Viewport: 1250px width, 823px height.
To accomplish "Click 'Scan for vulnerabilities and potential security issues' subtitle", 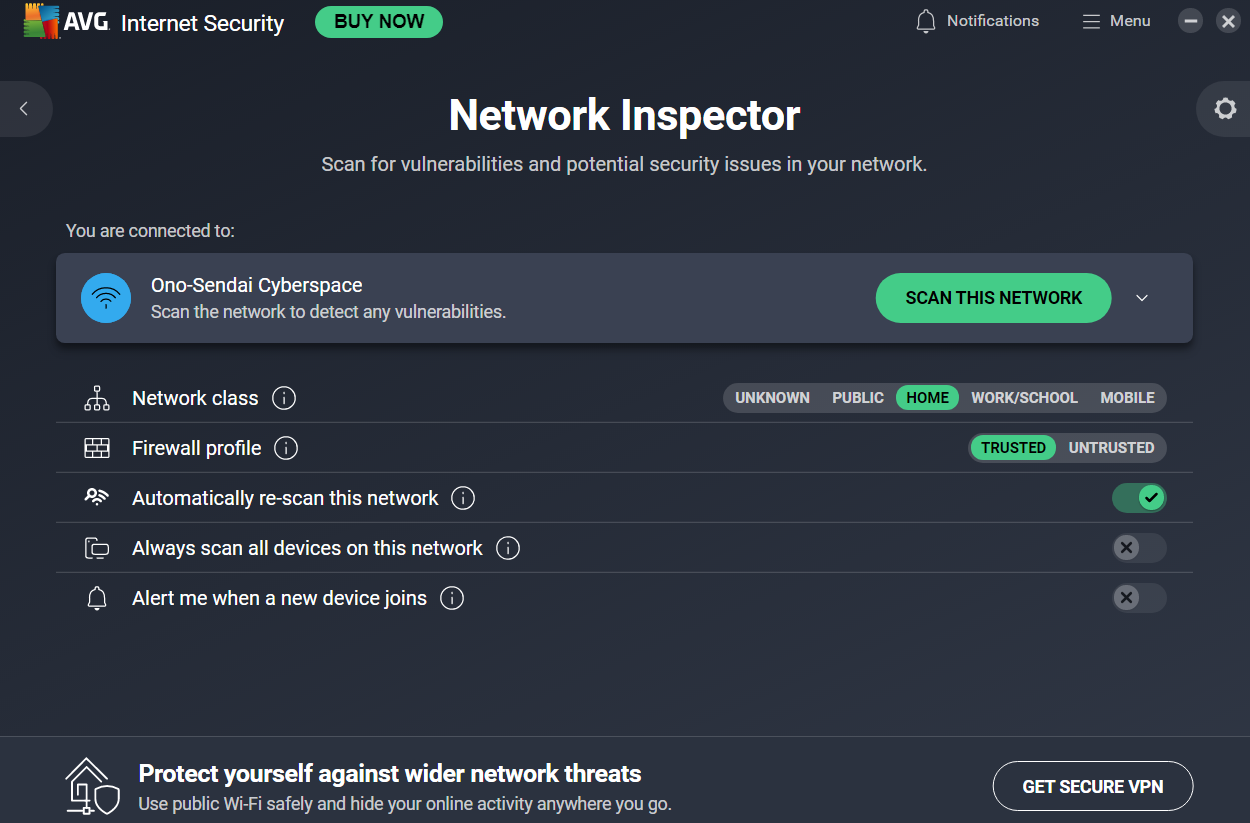I will click(624, 164).
